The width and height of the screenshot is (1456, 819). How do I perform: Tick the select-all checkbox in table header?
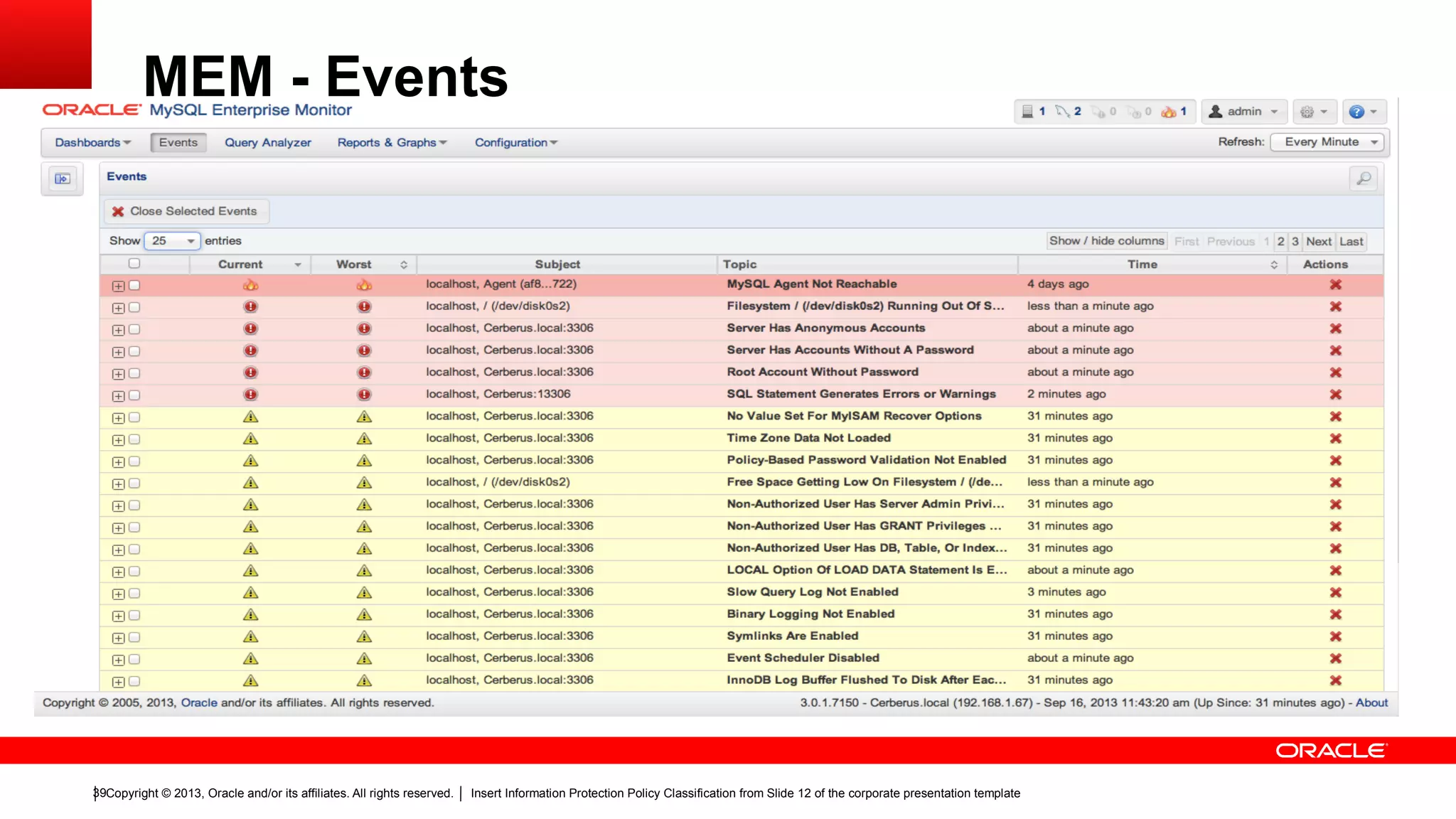point(134,264)
